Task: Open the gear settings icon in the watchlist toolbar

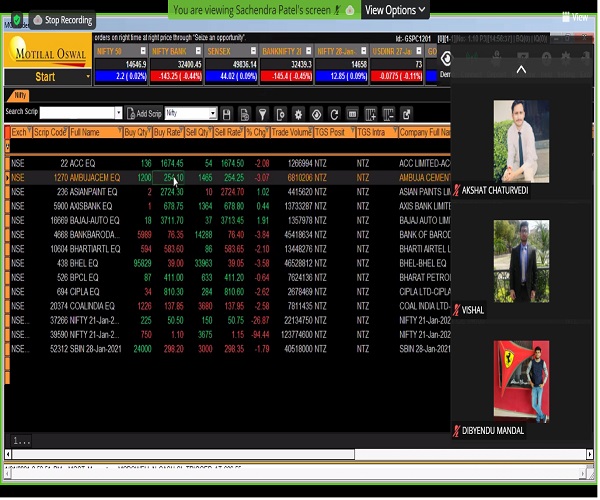Action: [x=298, y=114]
